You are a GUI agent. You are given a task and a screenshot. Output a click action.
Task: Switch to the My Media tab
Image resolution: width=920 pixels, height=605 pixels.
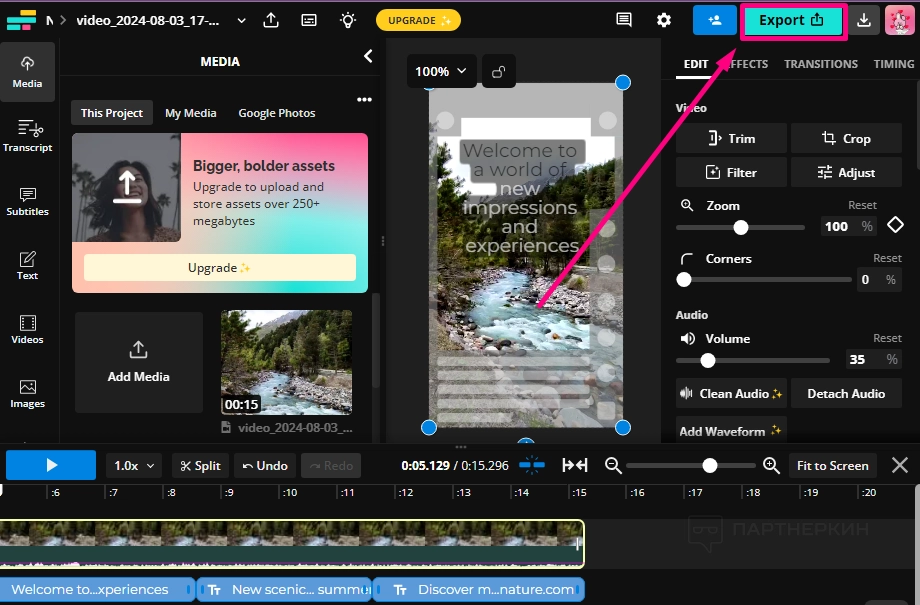[x=190, y=113]
